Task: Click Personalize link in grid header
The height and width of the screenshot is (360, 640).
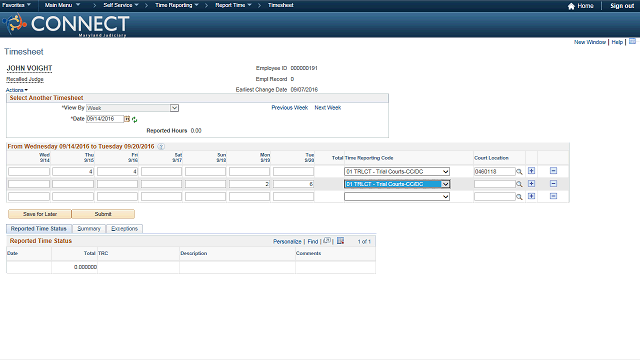Action: (287, 242)
